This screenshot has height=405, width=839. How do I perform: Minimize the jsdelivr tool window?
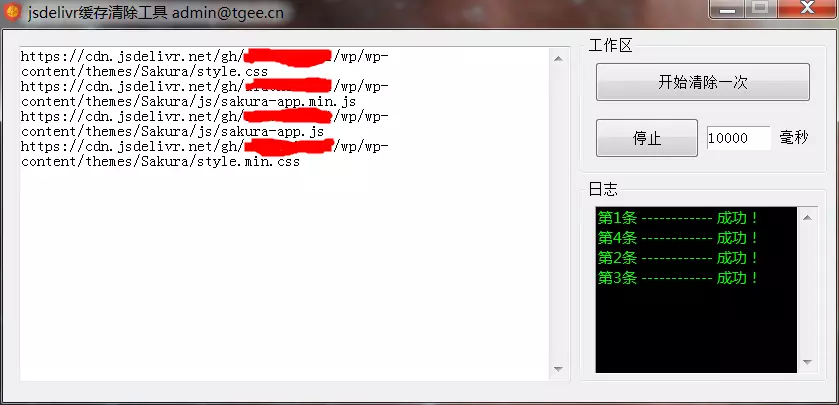pos(727,9)
